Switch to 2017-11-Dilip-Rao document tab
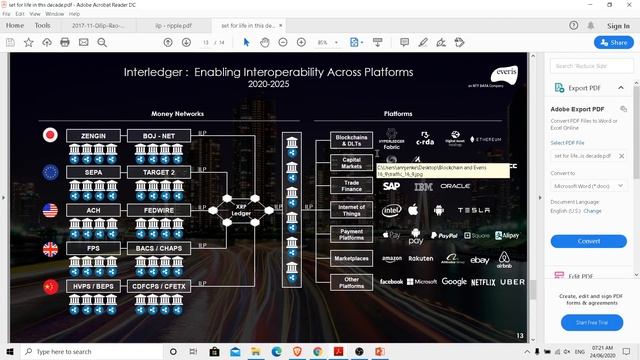This screenshot has width=640, height=360. coord(98,25)
